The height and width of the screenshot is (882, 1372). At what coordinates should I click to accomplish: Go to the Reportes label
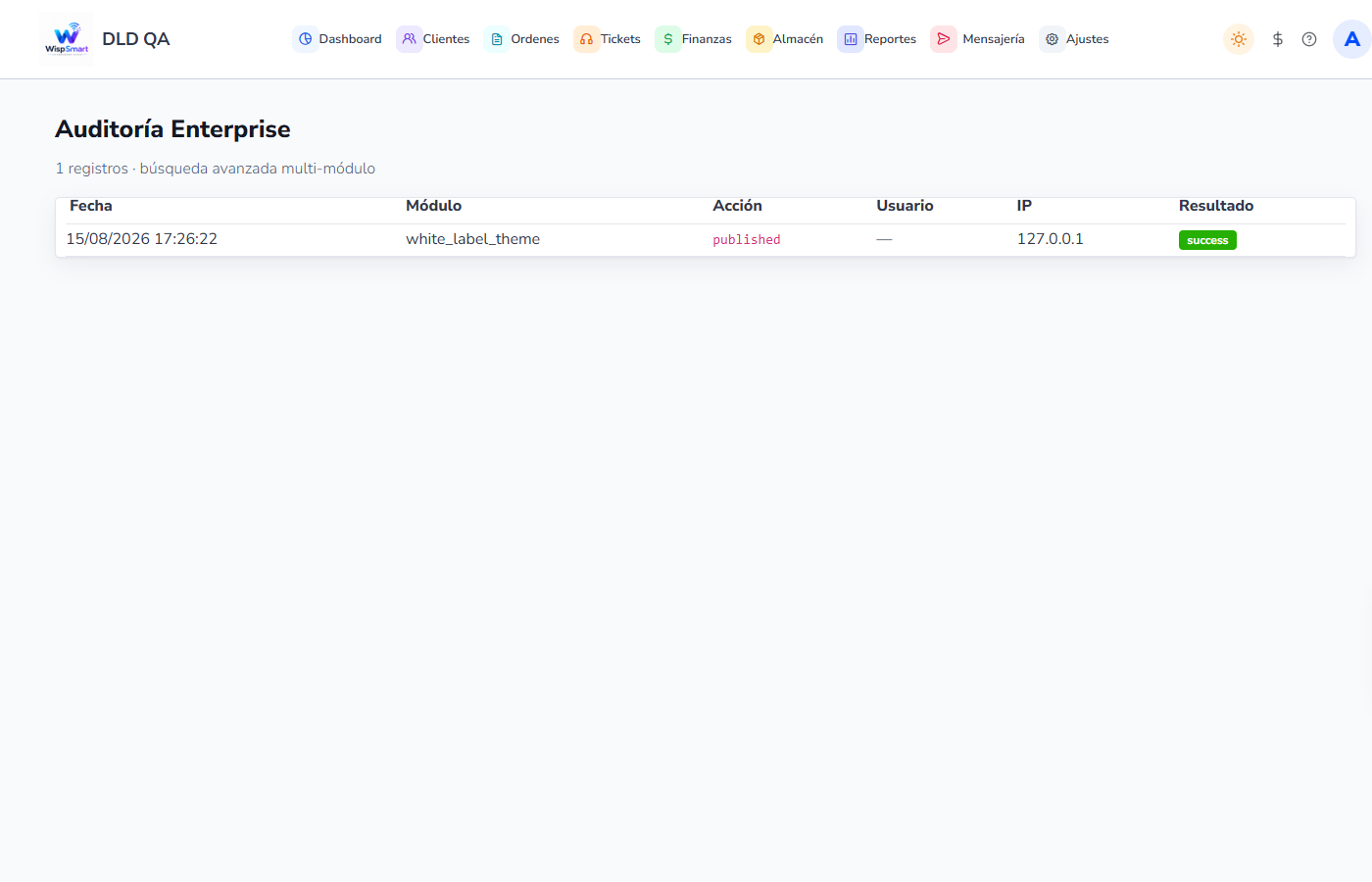click(890, 39)
